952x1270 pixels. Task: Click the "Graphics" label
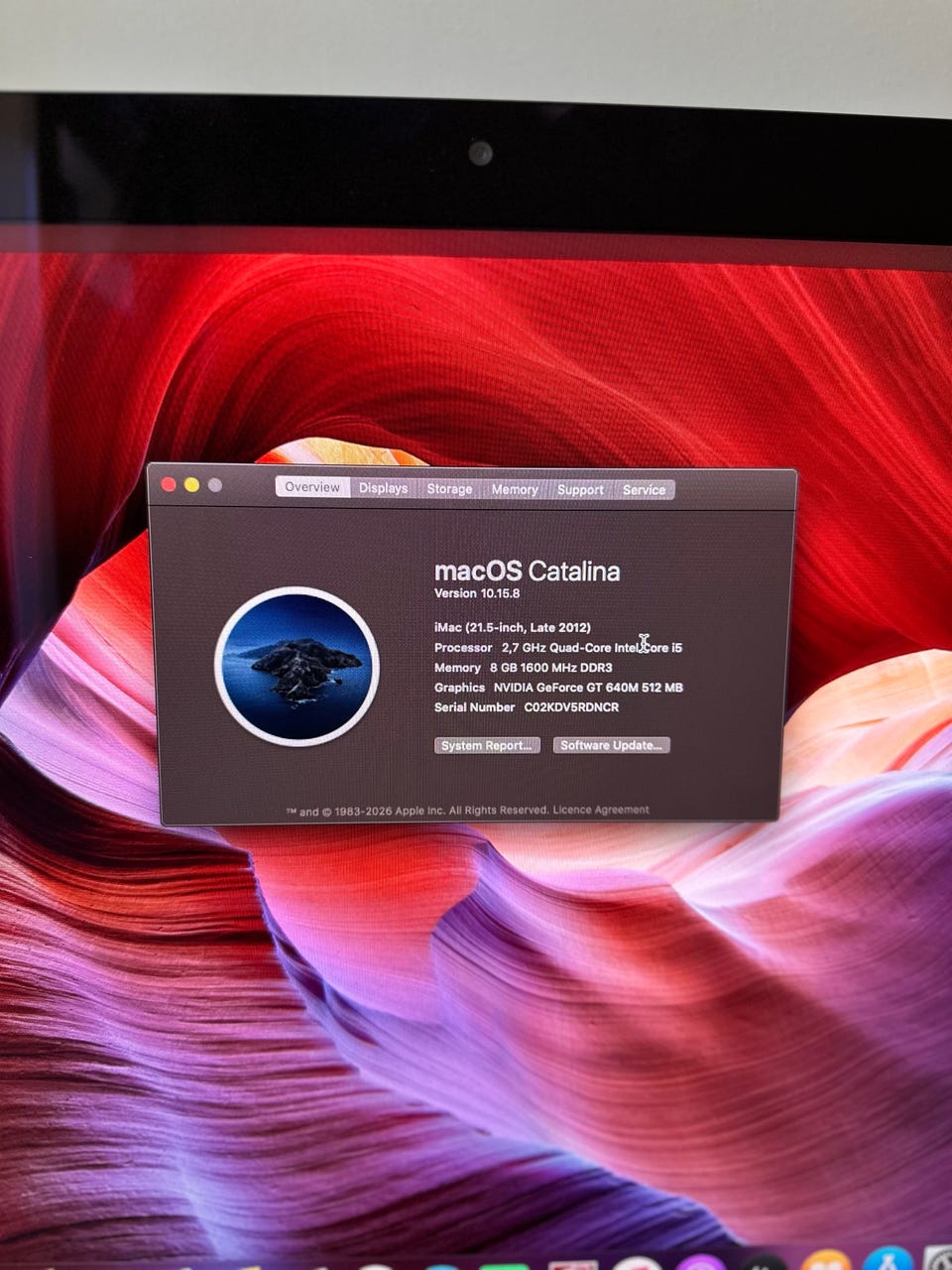459,687
